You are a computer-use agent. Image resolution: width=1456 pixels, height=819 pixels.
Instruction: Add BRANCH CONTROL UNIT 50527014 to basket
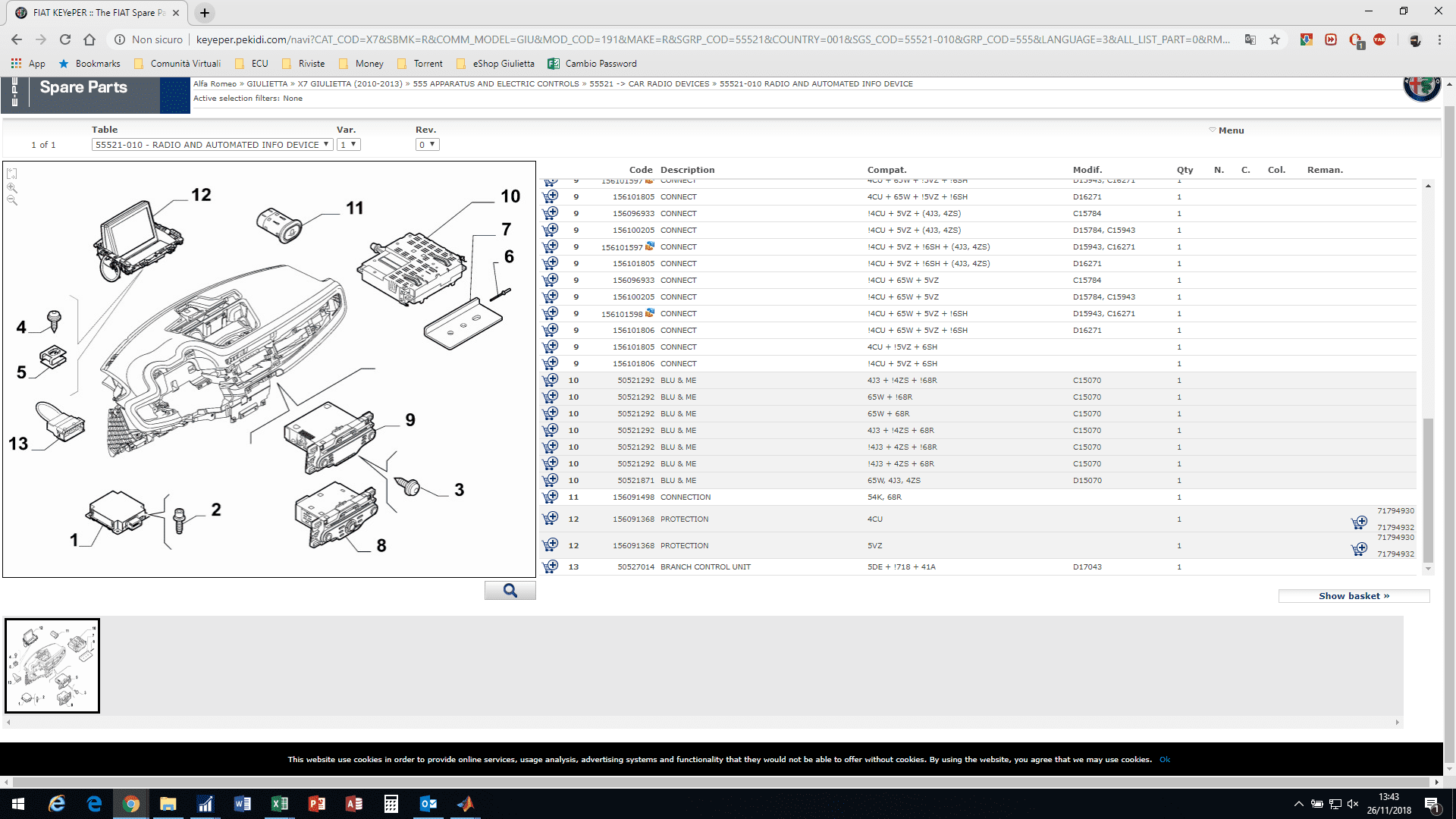[x=551, y=566]
